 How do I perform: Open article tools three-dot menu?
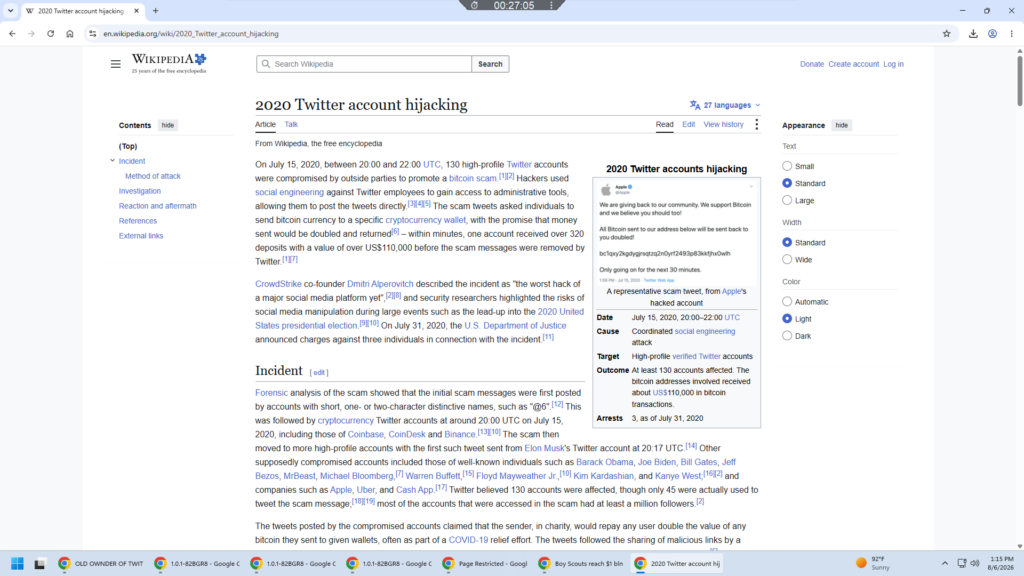tap(756, 124)
